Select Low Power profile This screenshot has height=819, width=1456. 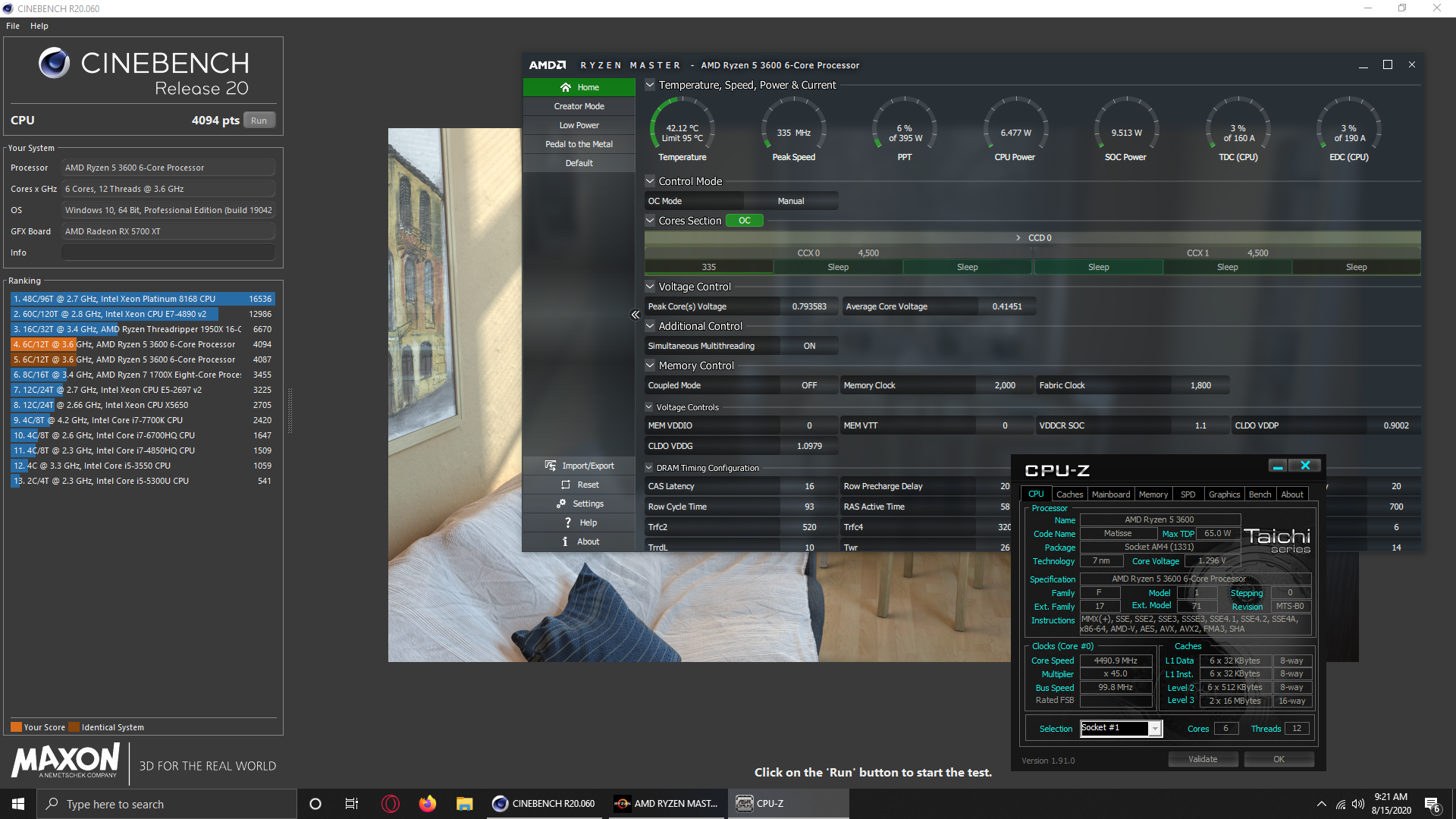pos(579,125)
